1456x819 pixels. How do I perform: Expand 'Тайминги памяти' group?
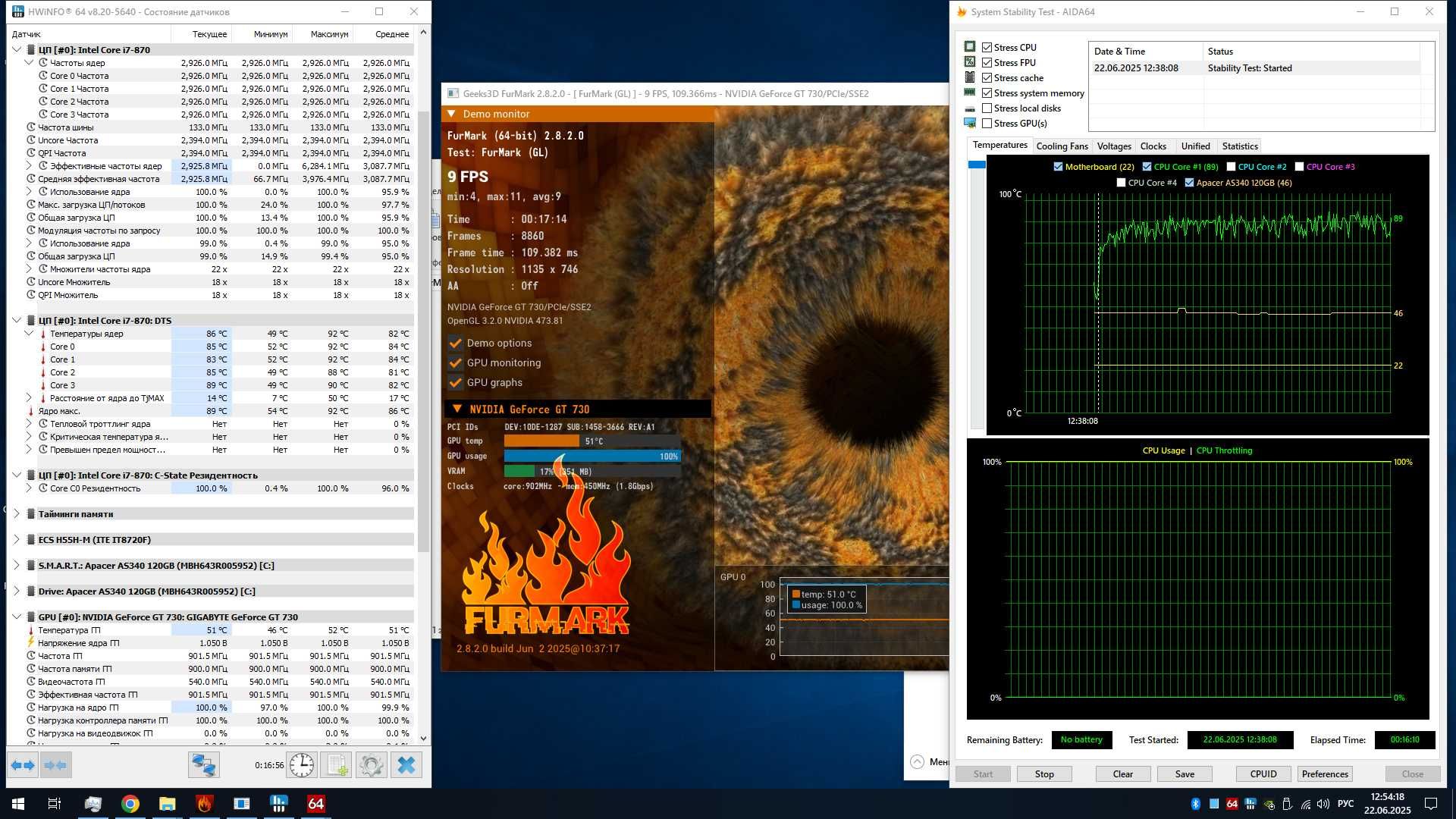tap(17, 513)
